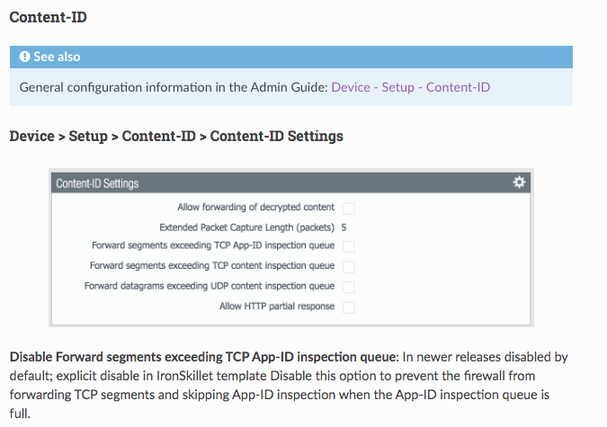This screenshot has width=607, height=427.
Task: Click the info icon beside See also
Action: (x=25, y=57)
